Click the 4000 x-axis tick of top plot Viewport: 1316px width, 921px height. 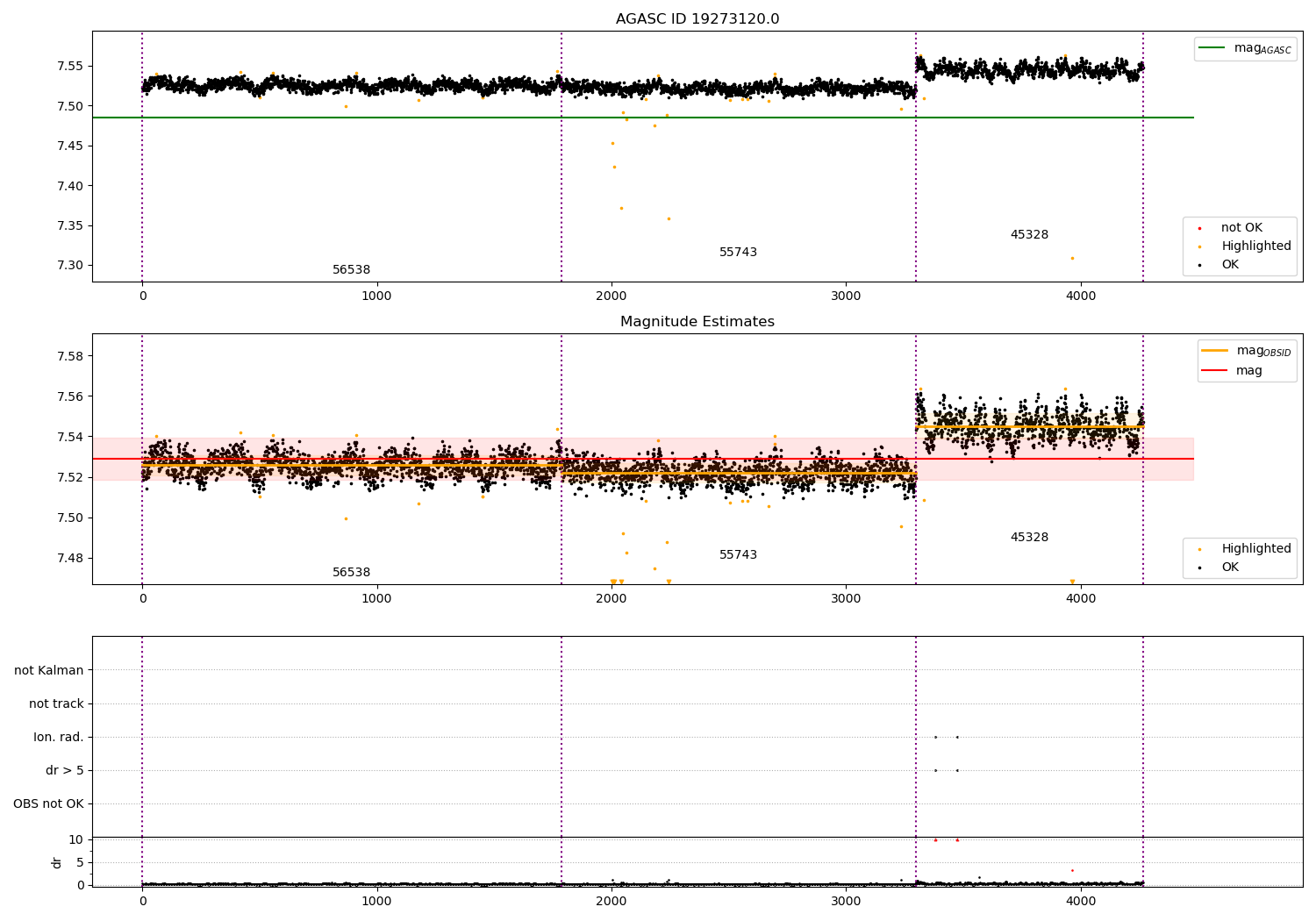pyautogui.click(x=1081, y=296)
